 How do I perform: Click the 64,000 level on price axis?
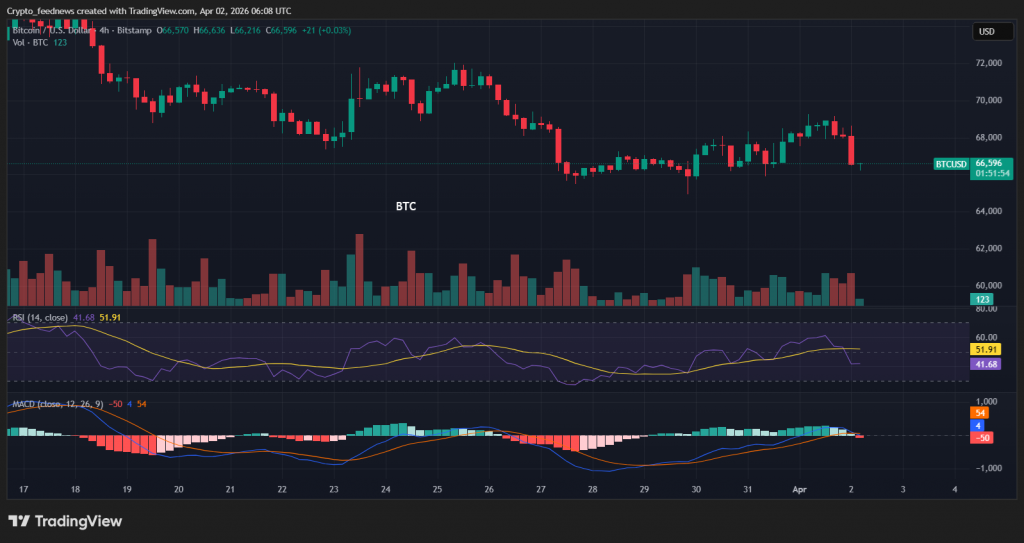tap(988, 211)
